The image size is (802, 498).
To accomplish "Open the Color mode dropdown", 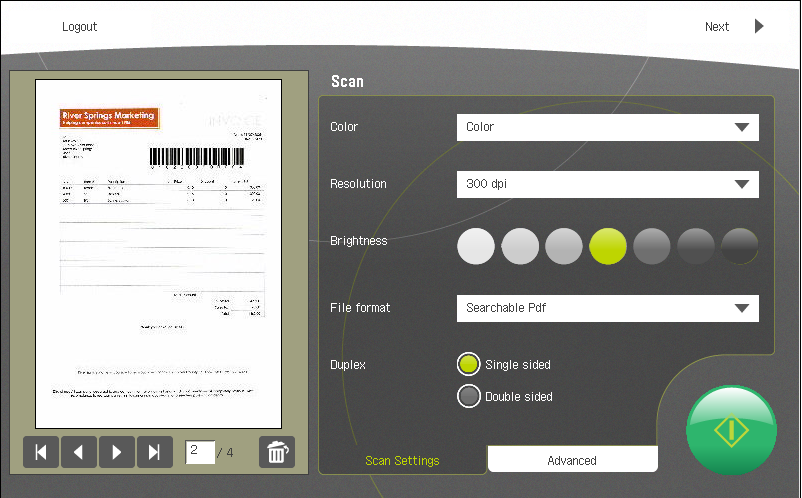I will click(607, 127).
